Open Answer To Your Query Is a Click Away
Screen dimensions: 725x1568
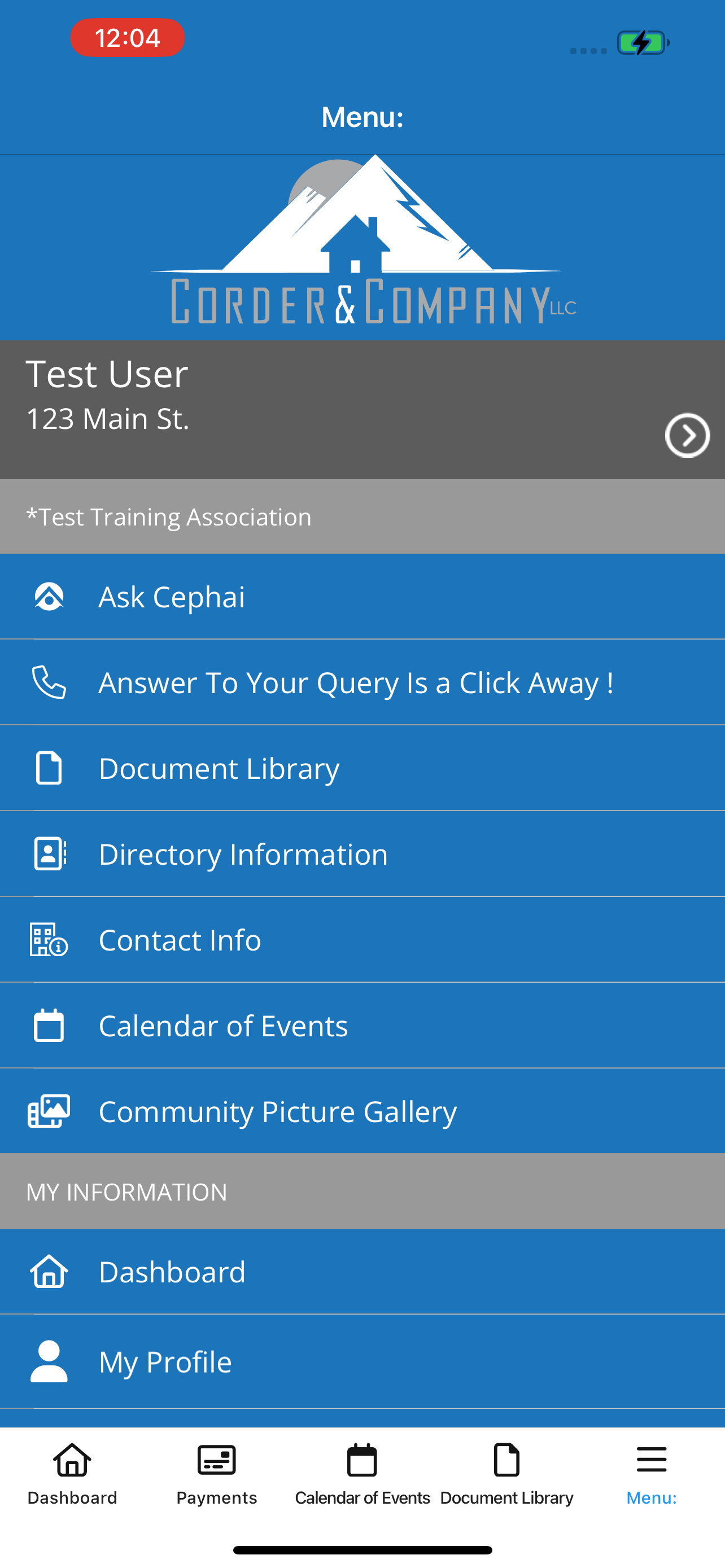pyautogui.click(x=362, y=682)
